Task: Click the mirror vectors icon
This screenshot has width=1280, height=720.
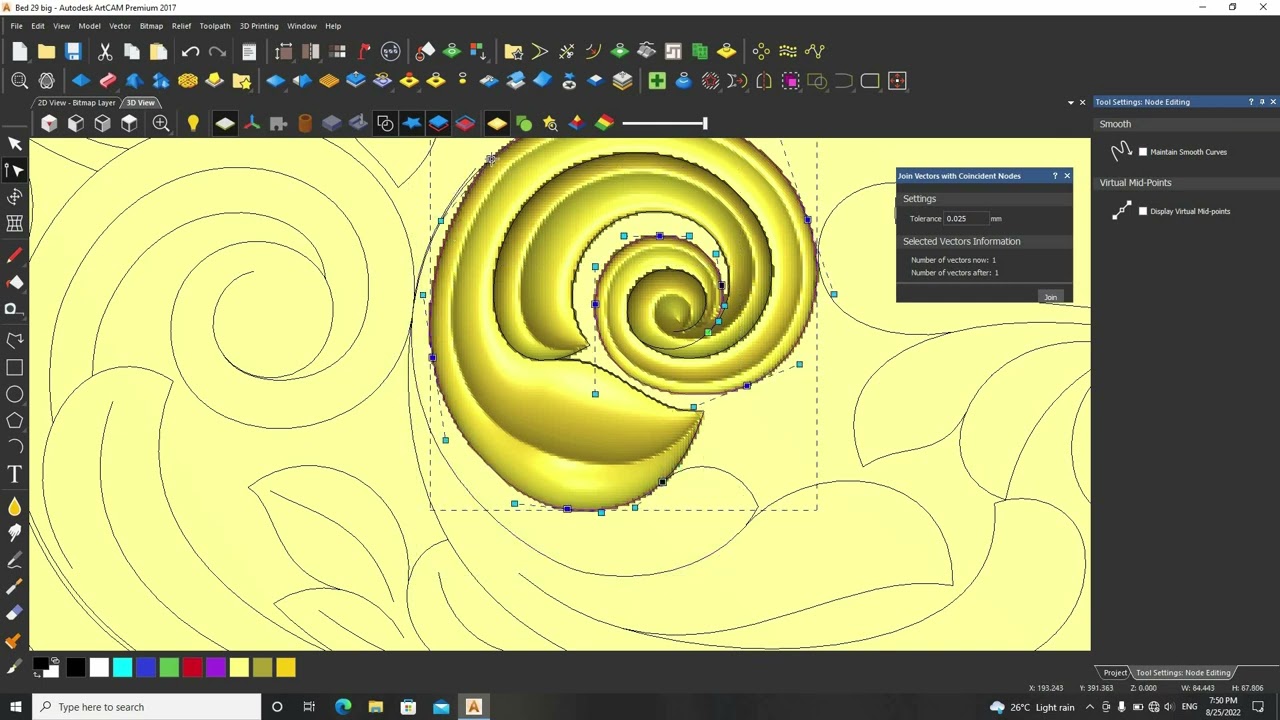Action: [x=764, y=81]
